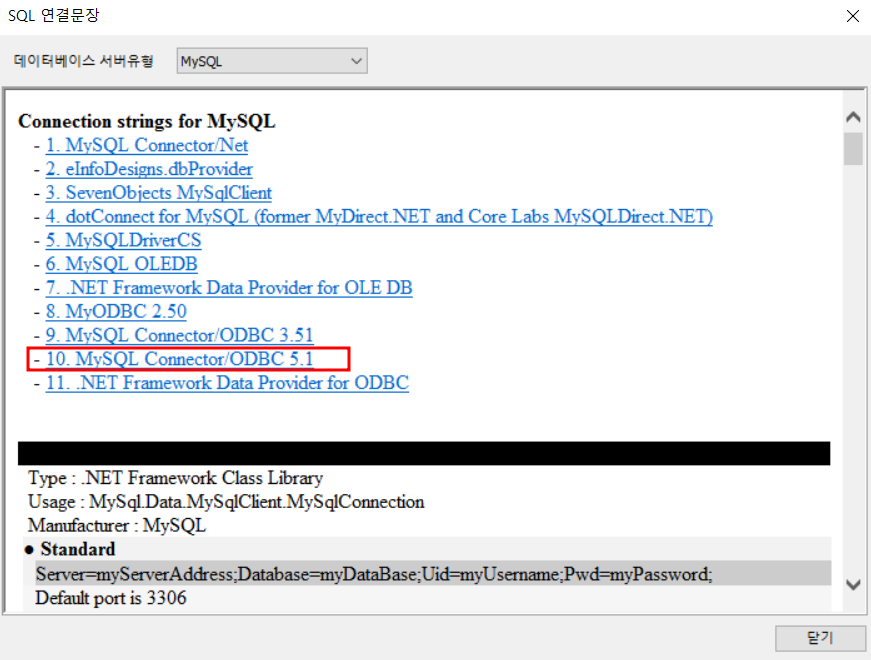Open 11. .NET Framework Data Provider for ODBC
Image resolution: width=871 pixels, height=660 pixels.
tap(227, 383)
